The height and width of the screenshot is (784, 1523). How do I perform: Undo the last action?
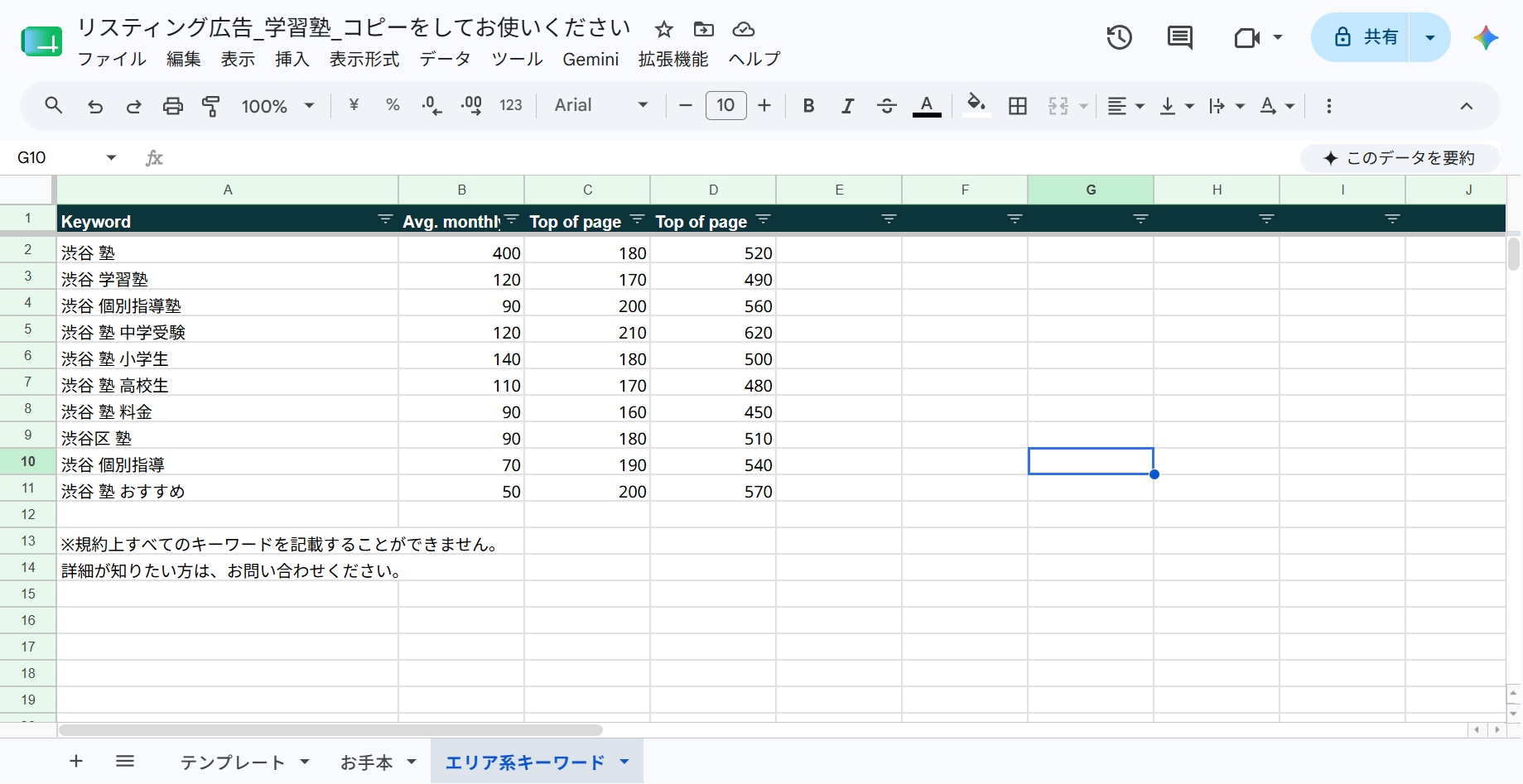(x=95, y=106)
